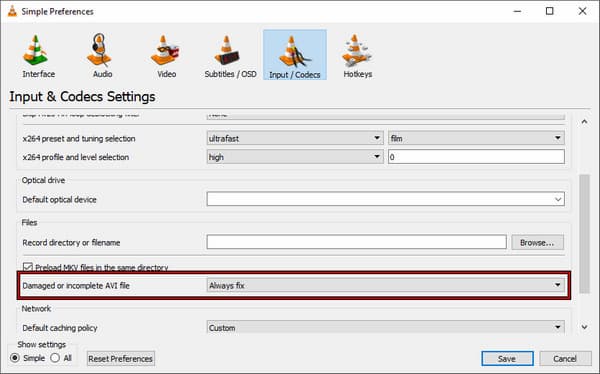Click the 'Record directory or filename' label

pyautogui.click(x=71, y=243)
